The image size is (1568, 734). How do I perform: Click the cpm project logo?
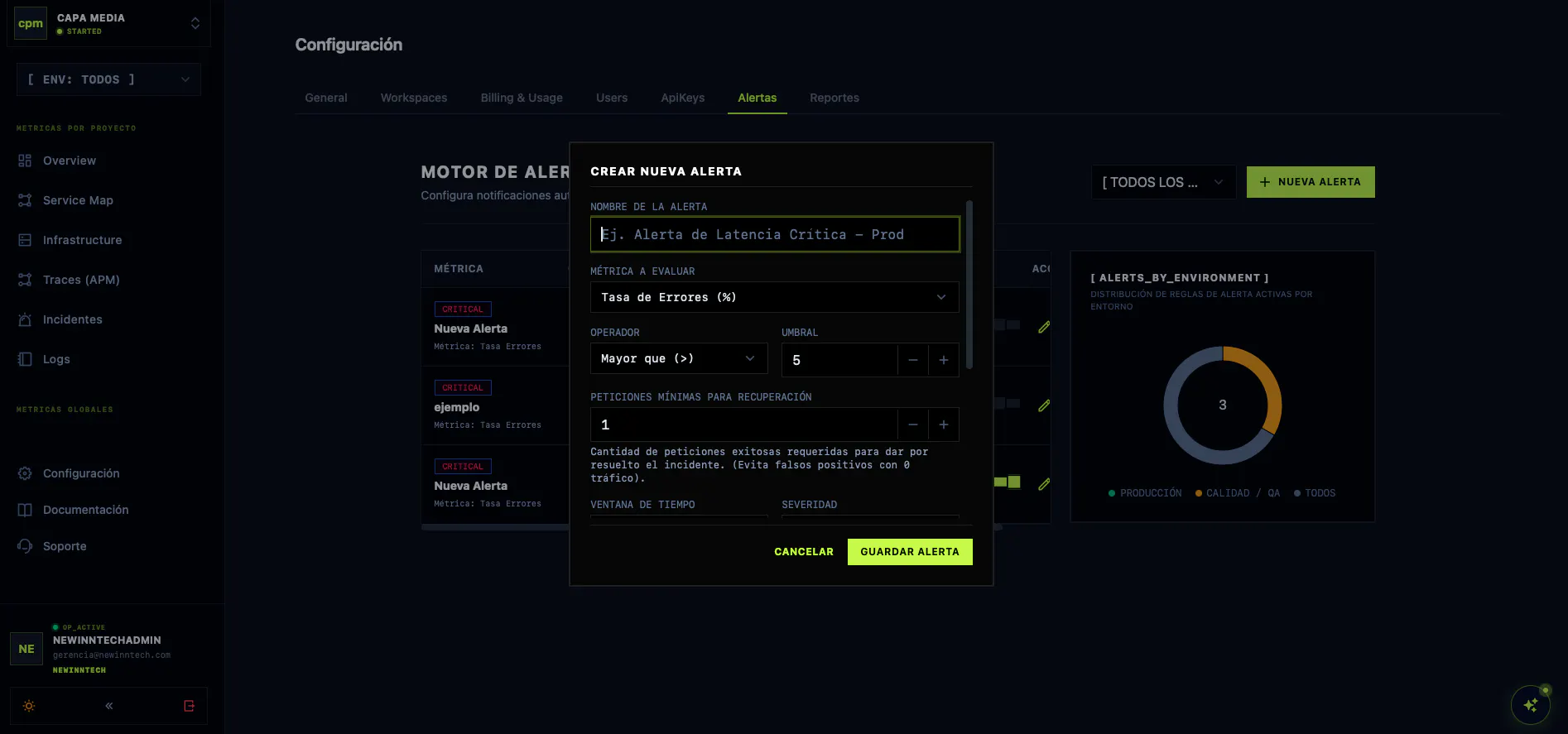(31, 23)
